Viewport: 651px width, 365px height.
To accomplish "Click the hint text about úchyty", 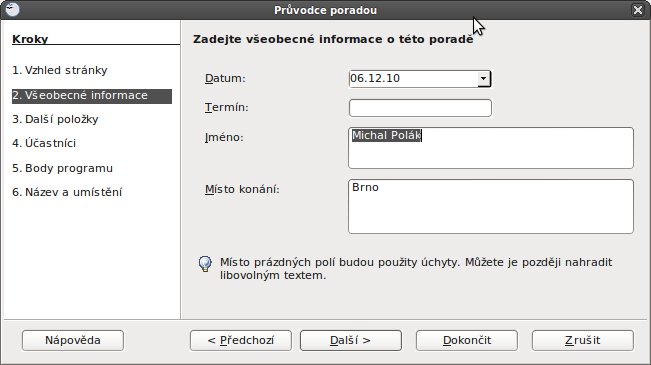I will pyautogui.click(x=416, y=269).
